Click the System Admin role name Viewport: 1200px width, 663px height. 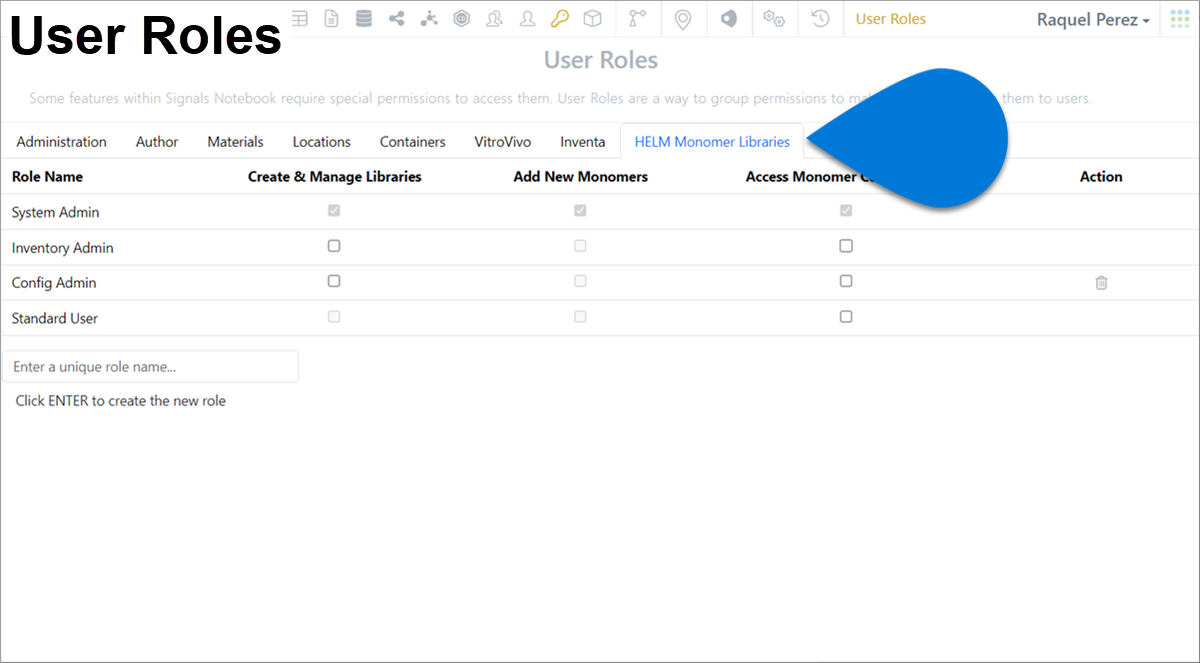pyautogui.click(x=56, y=212)
